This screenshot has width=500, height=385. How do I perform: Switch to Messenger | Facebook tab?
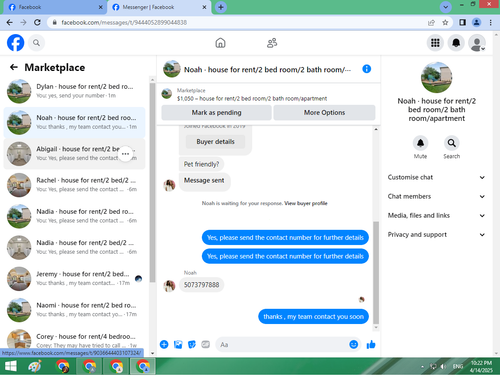click(159, 7)
